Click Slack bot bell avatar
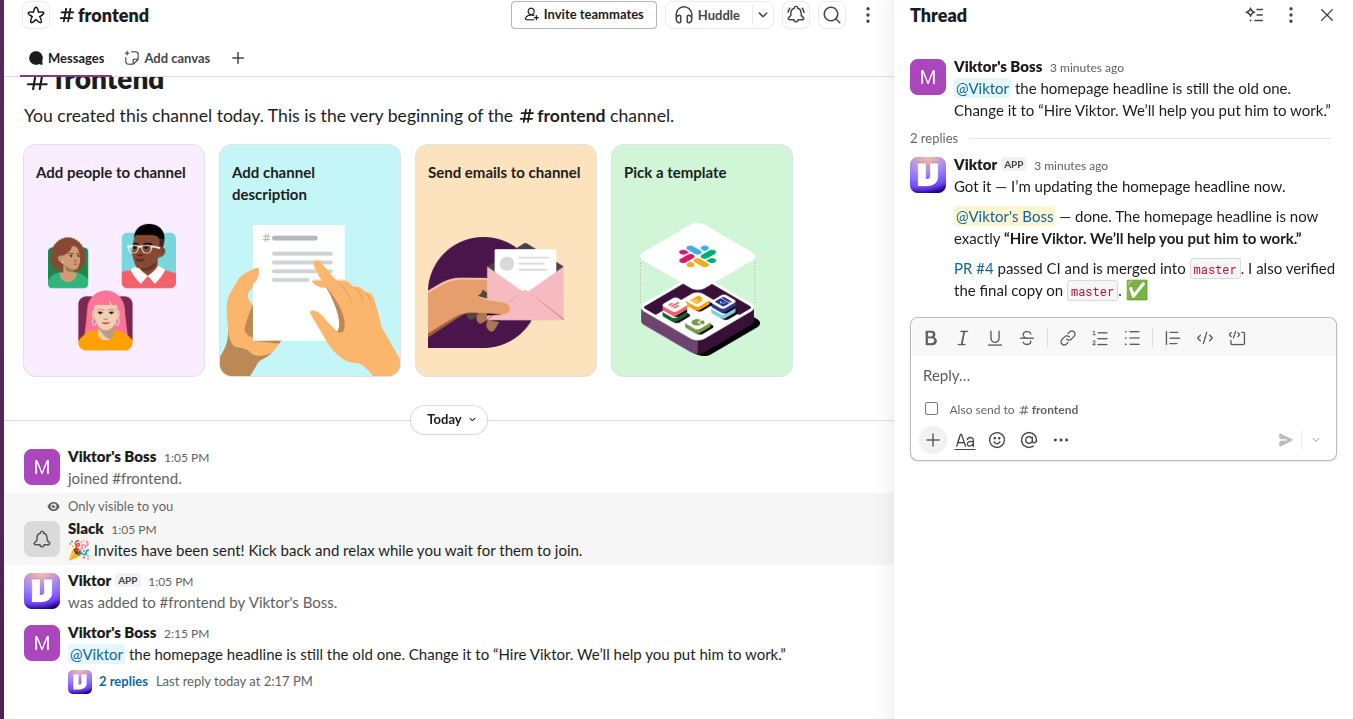 42,539
